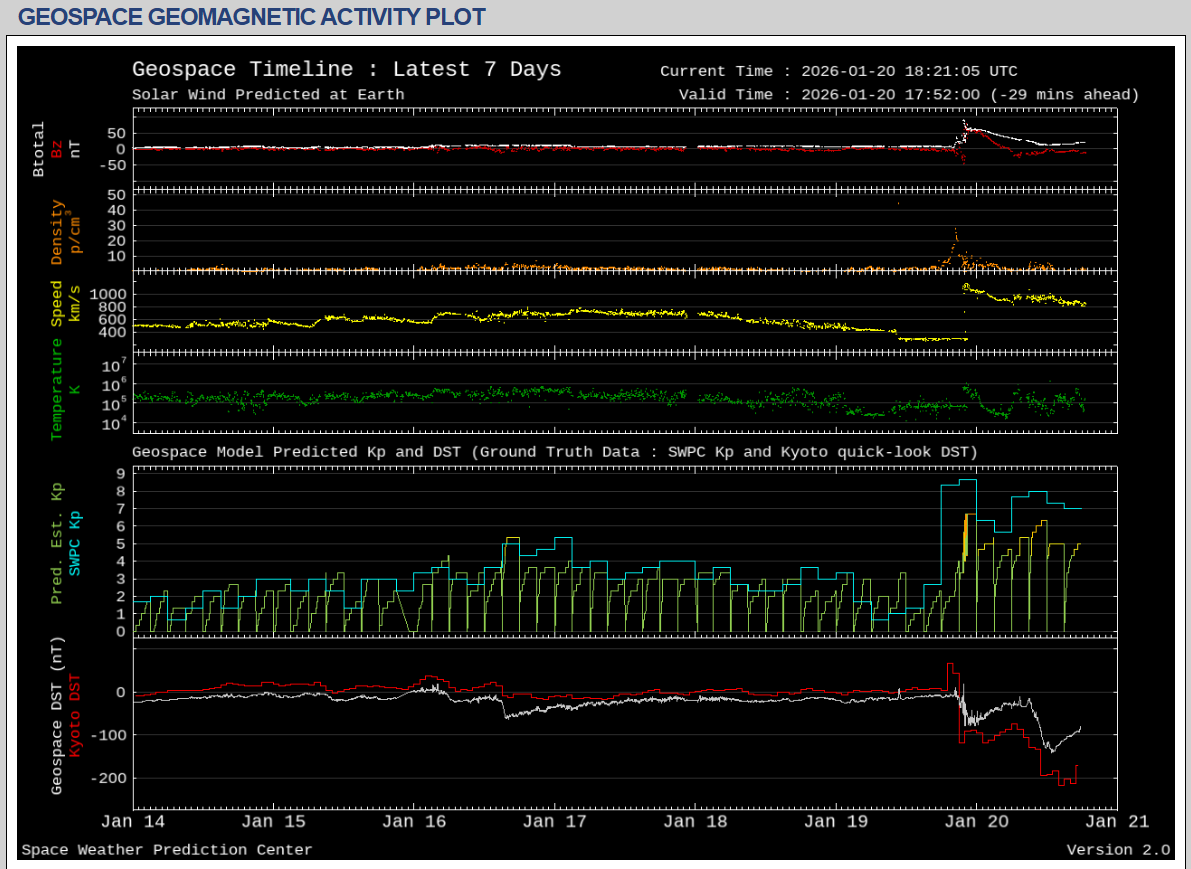Click the orange Density axis label
1191x869 pixels.
(57, 232)
